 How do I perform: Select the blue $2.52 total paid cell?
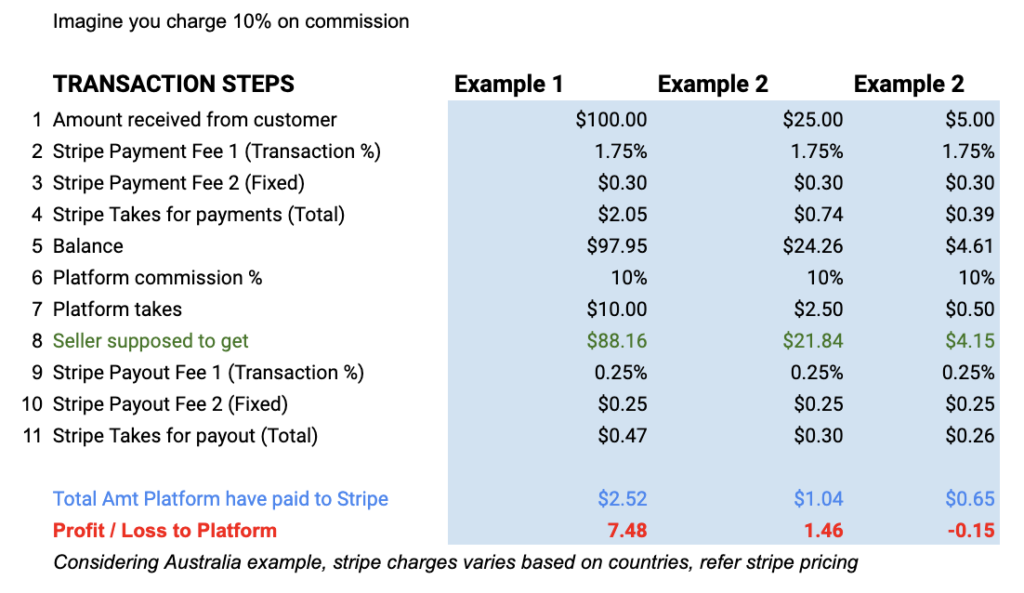click(623, 499)
